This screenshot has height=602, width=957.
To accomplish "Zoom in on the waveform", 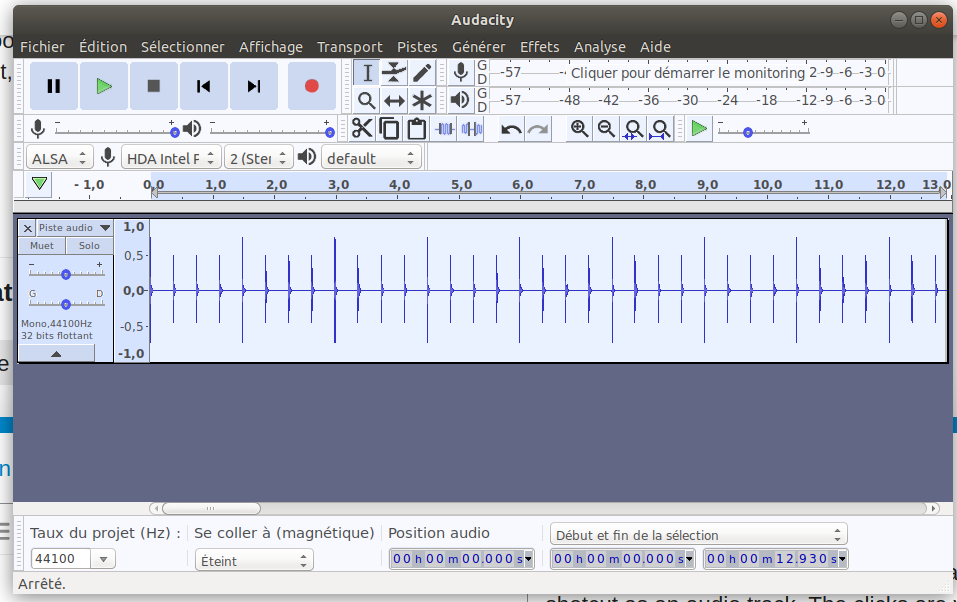I will click(x=579, y=129).
